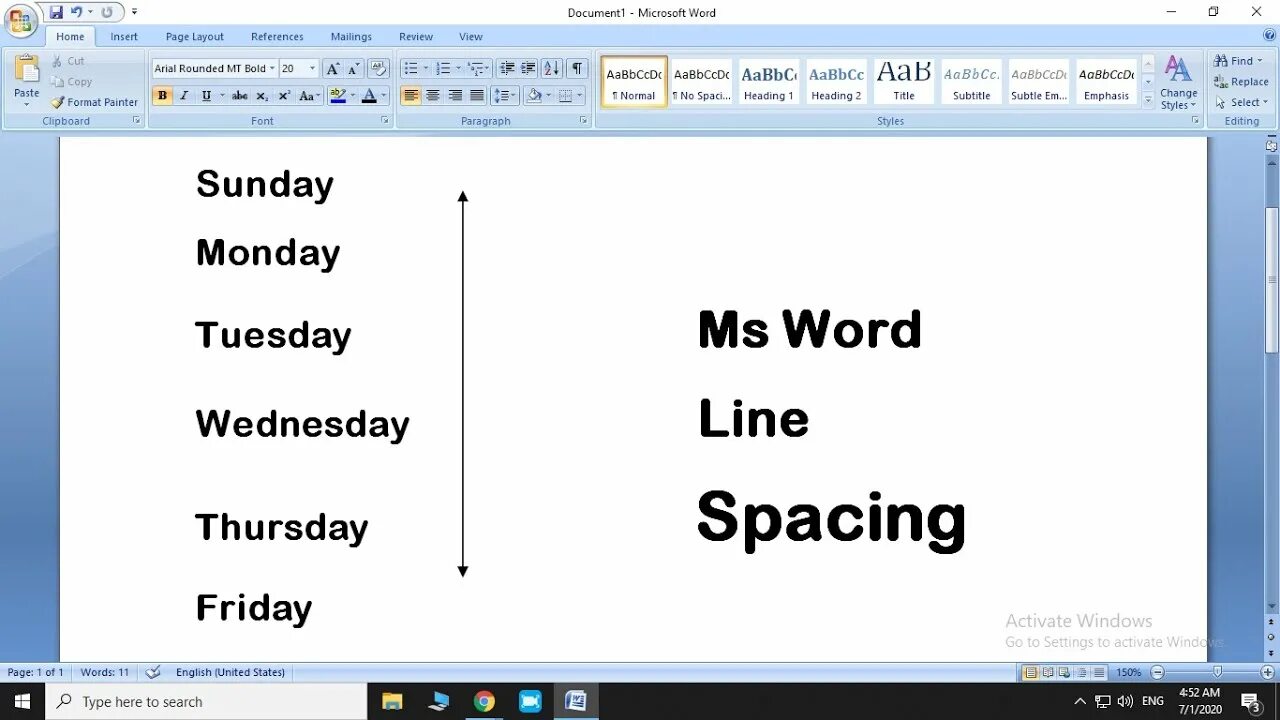The image size is (1280, 720).
Task: Decrease the paragraph indent
Action: pos(507,68)
